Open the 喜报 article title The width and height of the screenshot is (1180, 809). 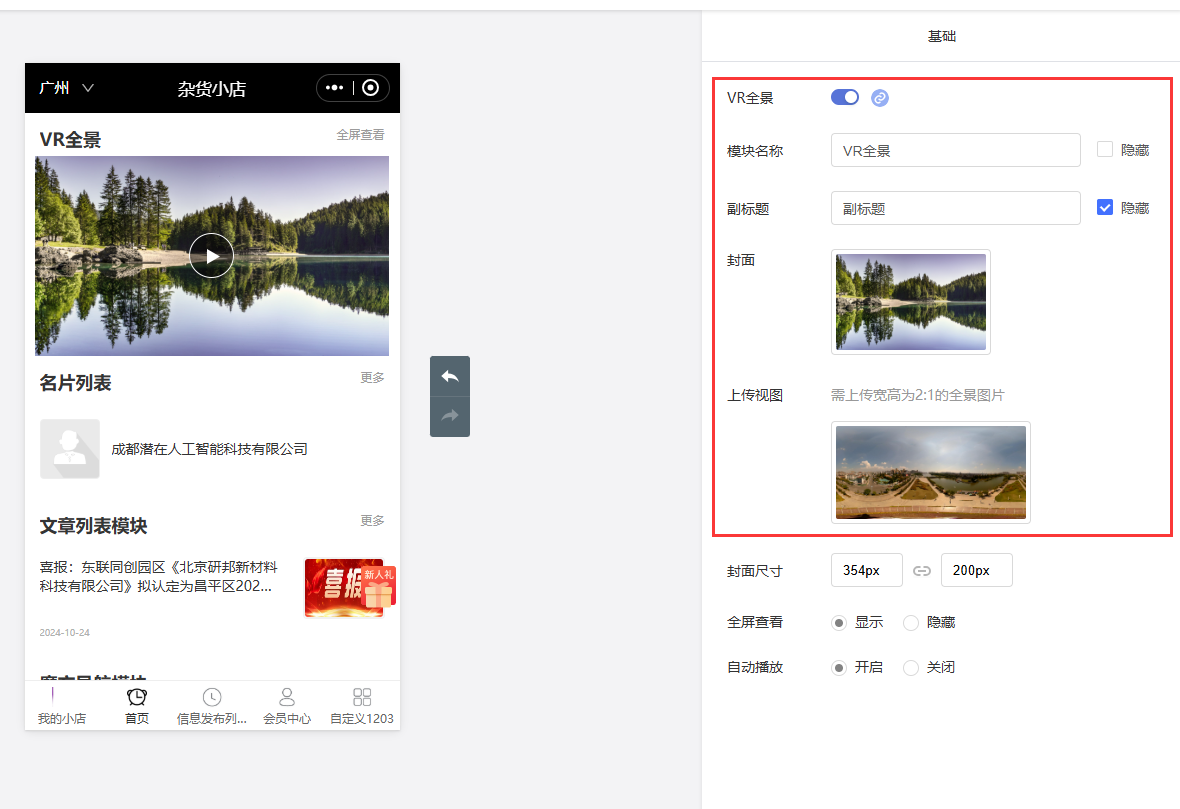[x=158, y=576]
